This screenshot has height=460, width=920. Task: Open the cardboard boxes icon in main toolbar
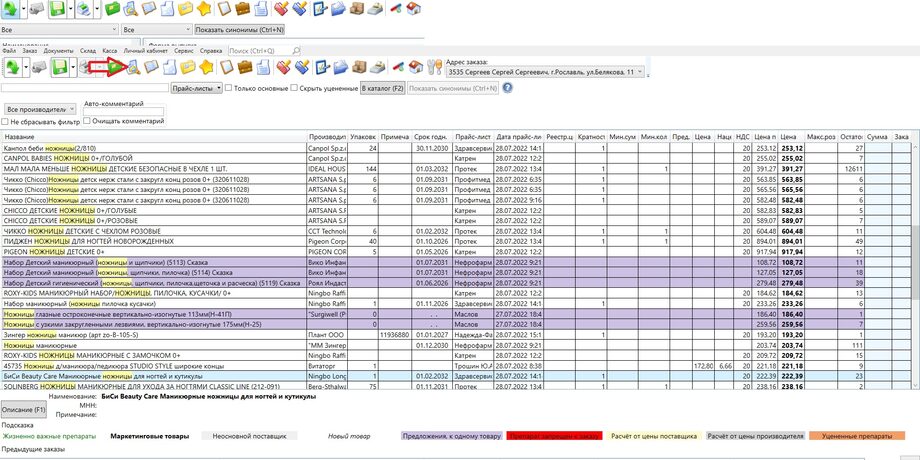(x=358, y=67)
